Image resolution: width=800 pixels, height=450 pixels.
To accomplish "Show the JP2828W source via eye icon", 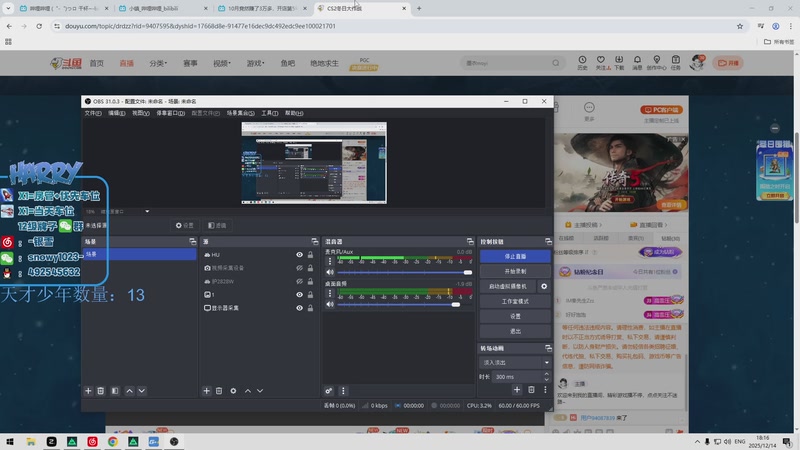I will (x=299, y=281).
